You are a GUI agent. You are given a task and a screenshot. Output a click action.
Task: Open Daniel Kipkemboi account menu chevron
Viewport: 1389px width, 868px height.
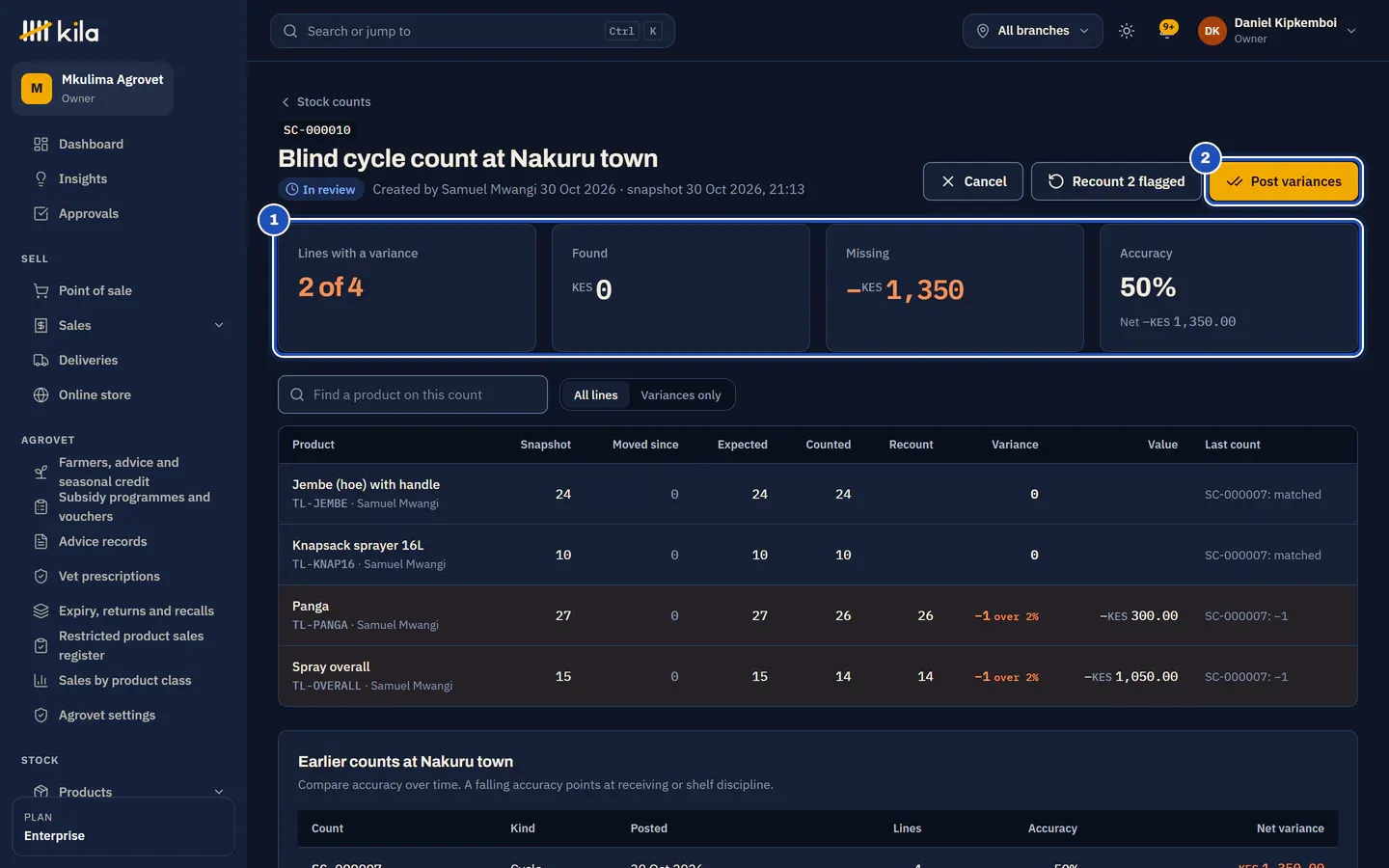[x=1351, y=31]
